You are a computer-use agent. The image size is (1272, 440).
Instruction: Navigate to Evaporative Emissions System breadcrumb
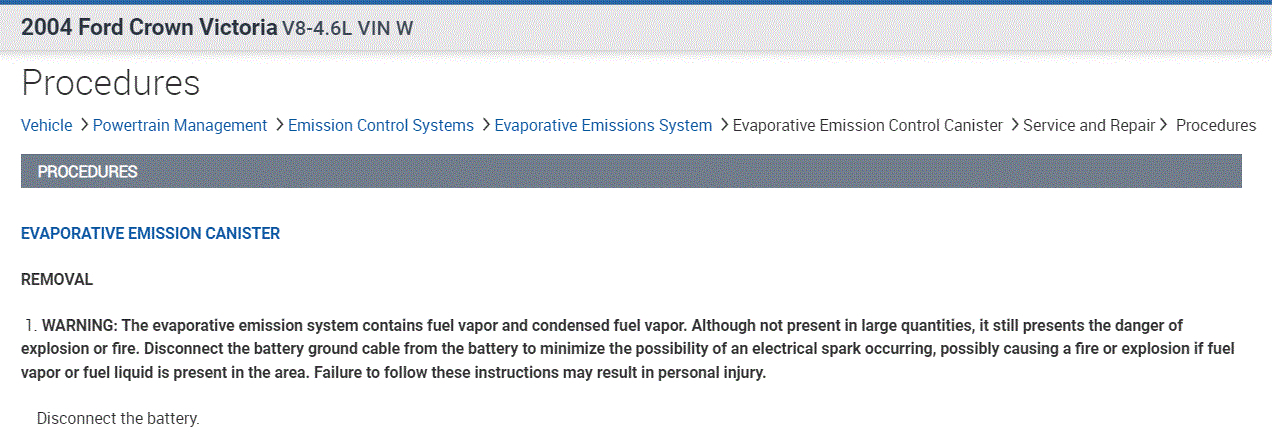(603, 126)
